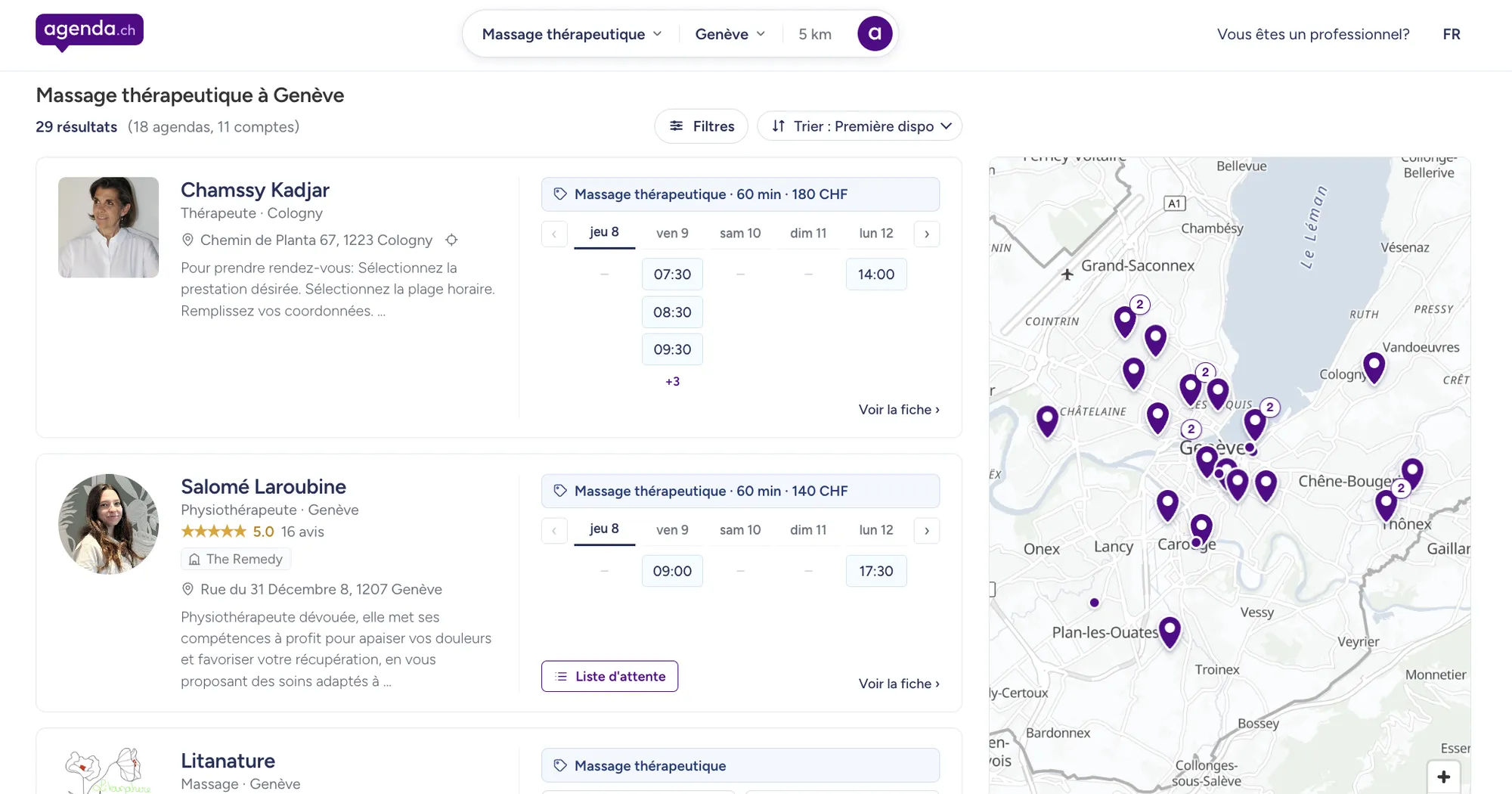
Task: Change the 5 km radius field
Action: click(815, 34)
